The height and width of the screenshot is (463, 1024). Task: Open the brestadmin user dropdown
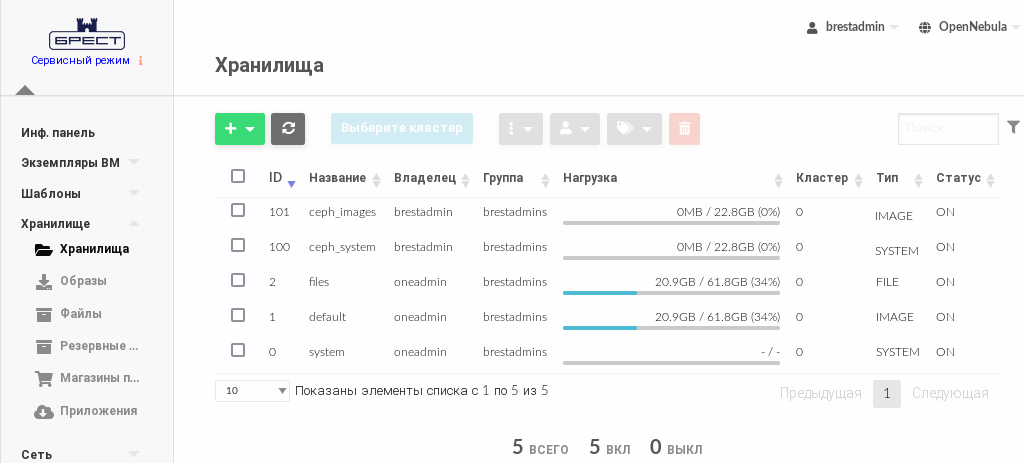pyautogui.click(x=853, y=27)
